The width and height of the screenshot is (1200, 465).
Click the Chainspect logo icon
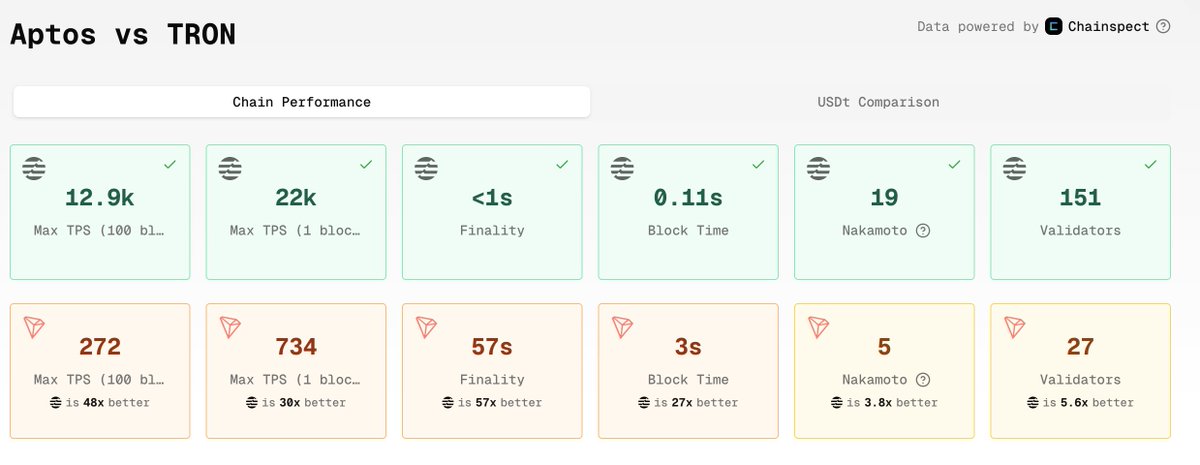[x=1054, y=27]
